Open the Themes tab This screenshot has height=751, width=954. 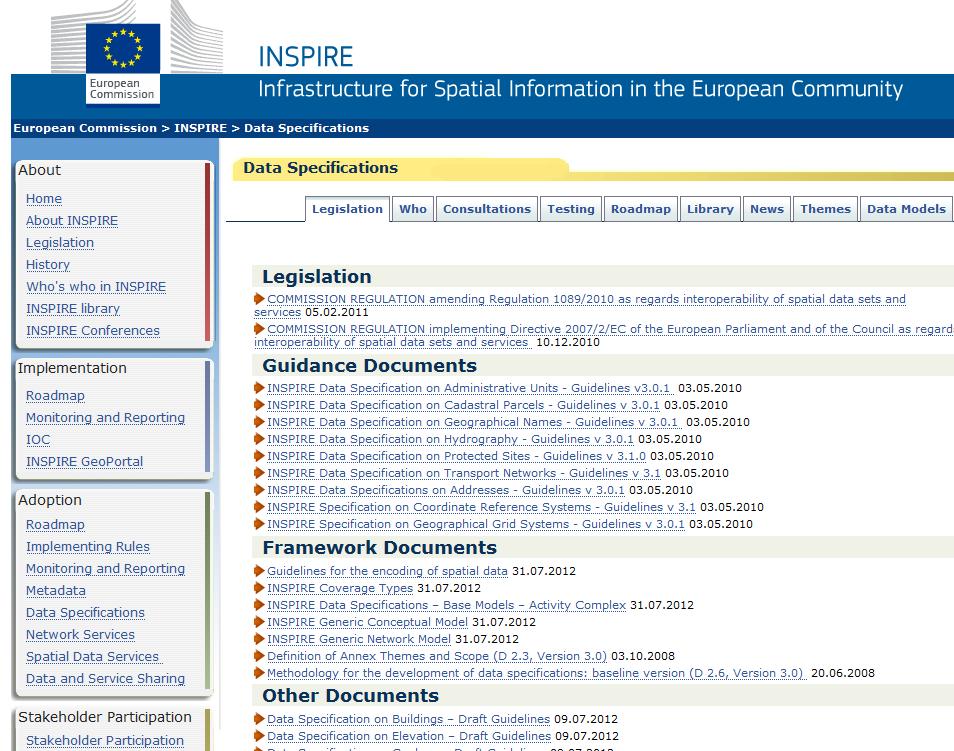pyautogui.click(x=825, y=209)
